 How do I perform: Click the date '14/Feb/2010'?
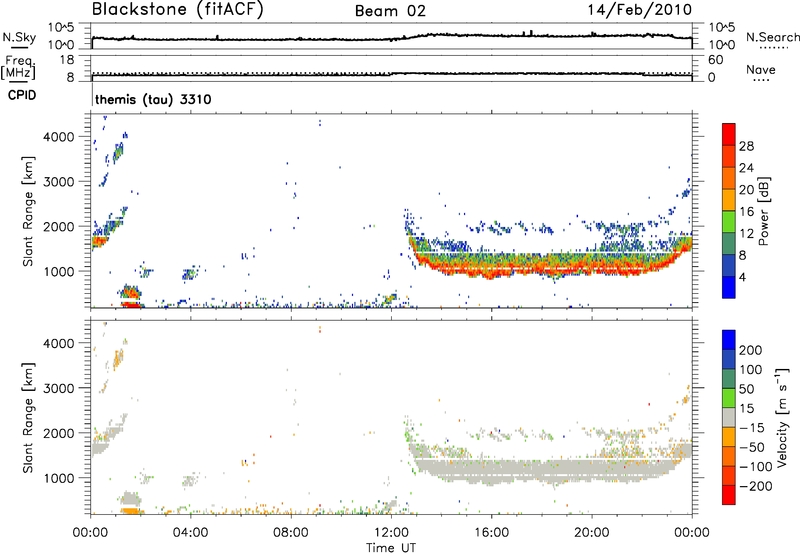(x=640, y=10)
